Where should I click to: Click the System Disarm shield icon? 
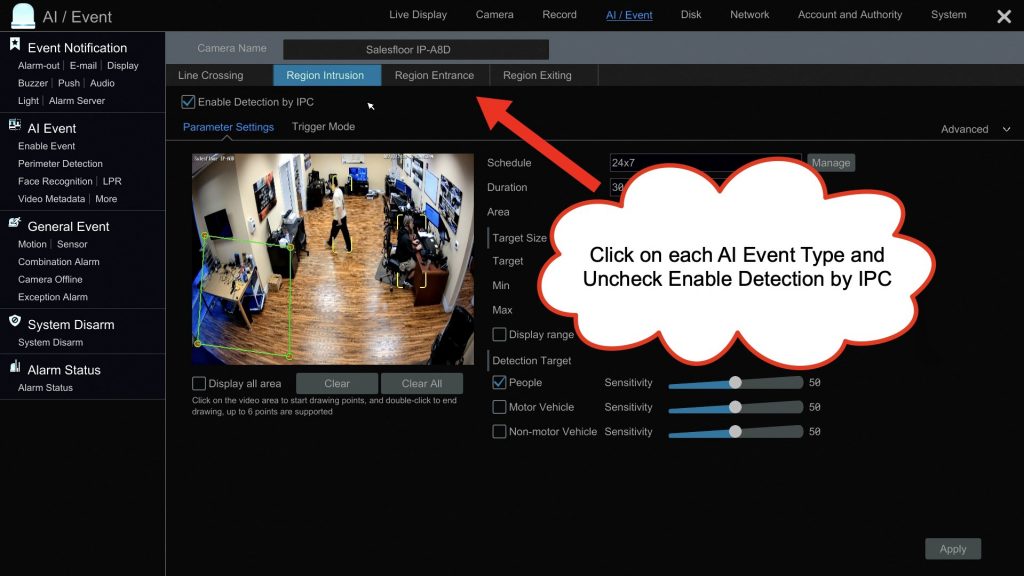pyautogui.click(x=15, y=322)
